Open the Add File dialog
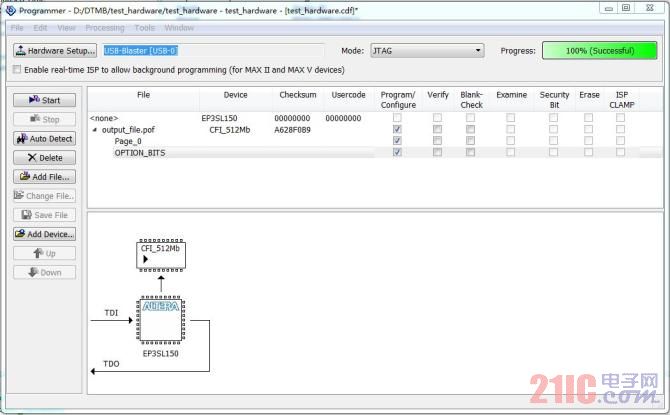 tap(44, 177)
